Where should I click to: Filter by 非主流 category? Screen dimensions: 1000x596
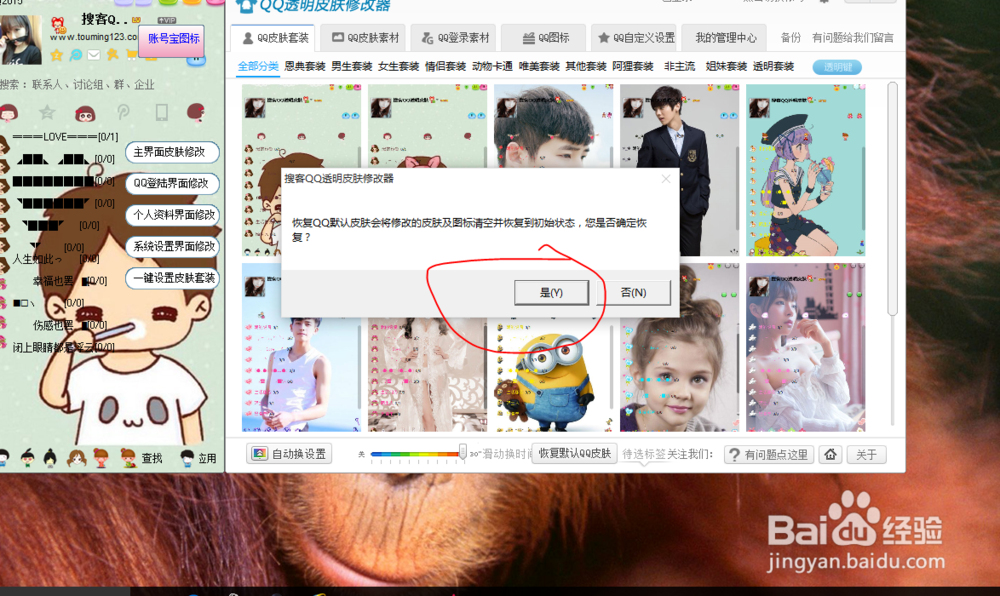click(679, 66)
